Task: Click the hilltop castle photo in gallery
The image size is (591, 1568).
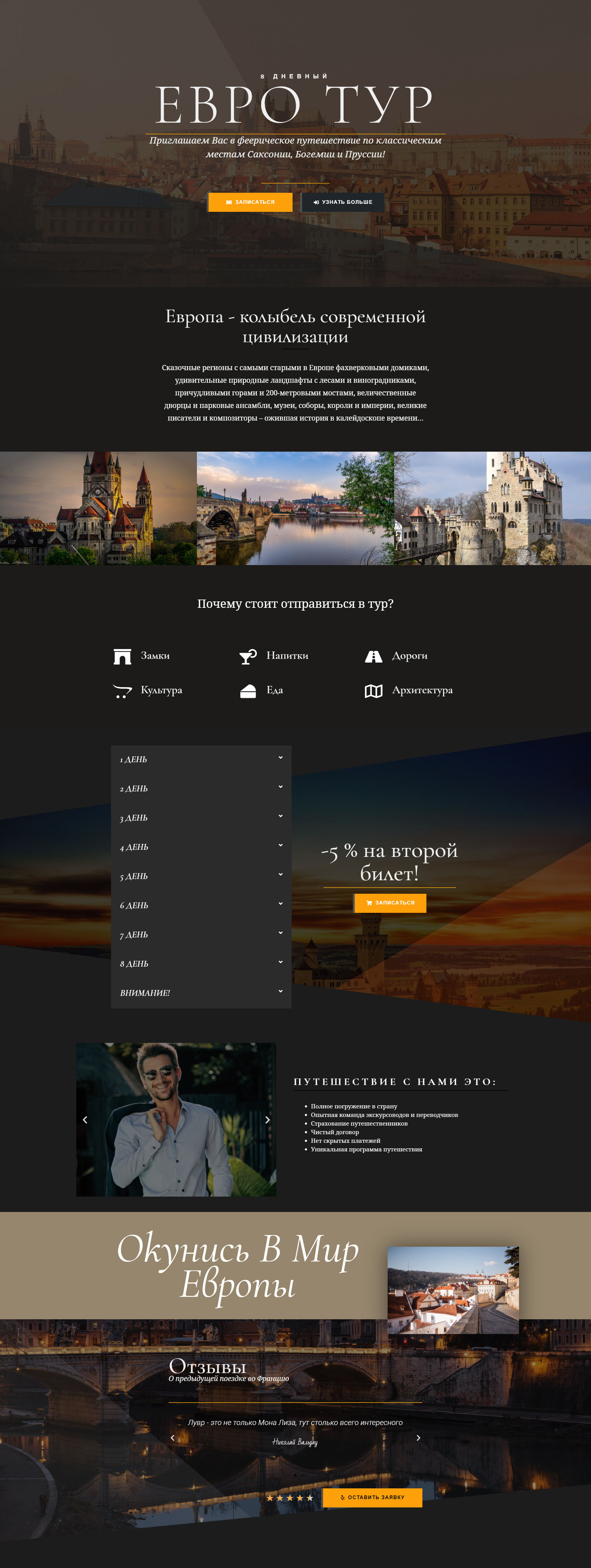Action: (x=492, y=508)
